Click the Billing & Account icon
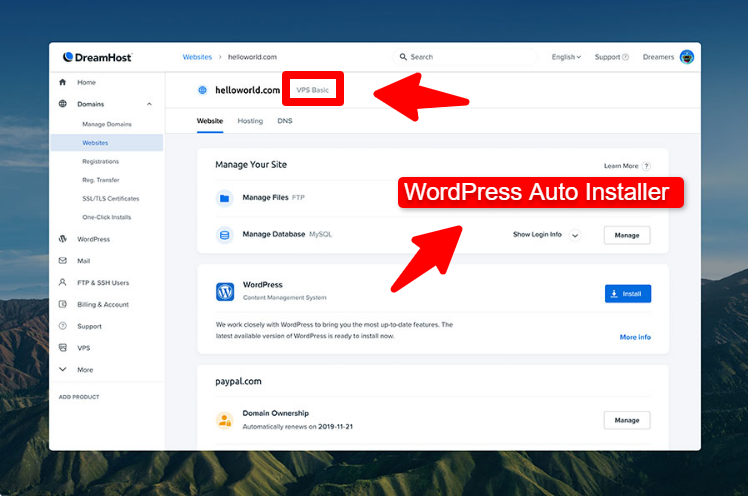The width and height of the screenshot is (748, 496). coord(62,304)
